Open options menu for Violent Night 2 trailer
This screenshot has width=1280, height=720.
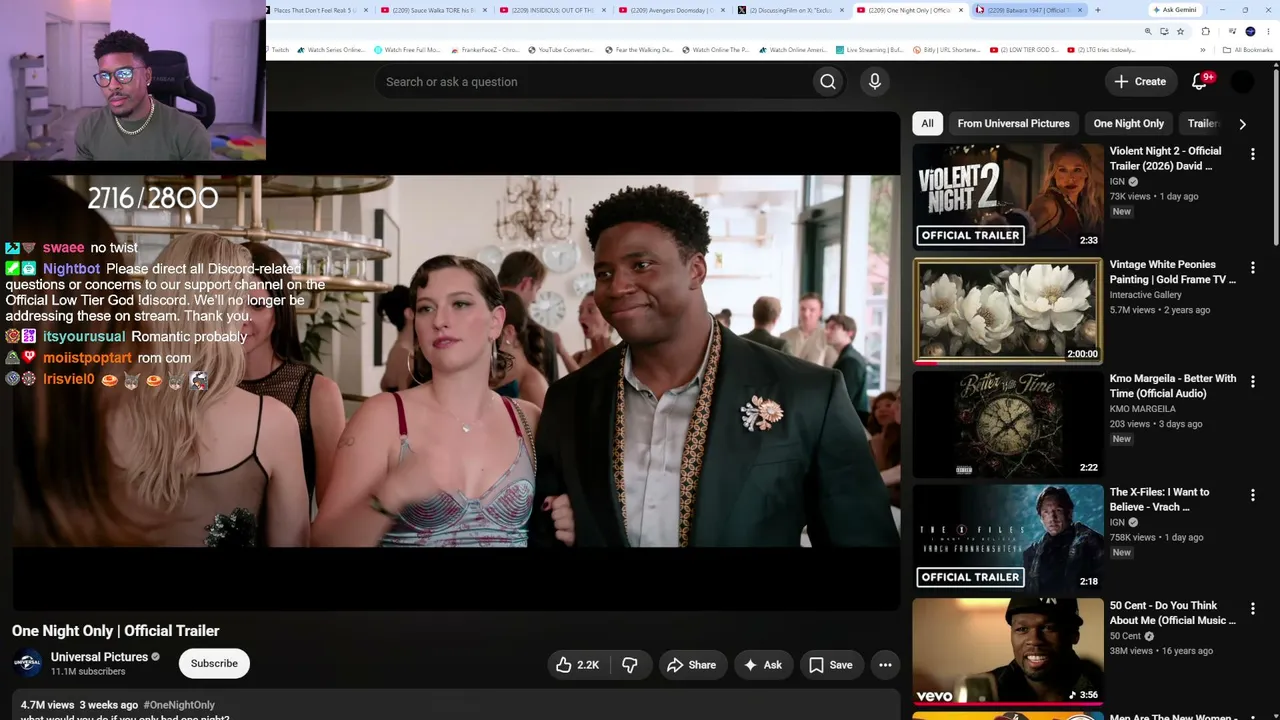[x=1252, y=154]
